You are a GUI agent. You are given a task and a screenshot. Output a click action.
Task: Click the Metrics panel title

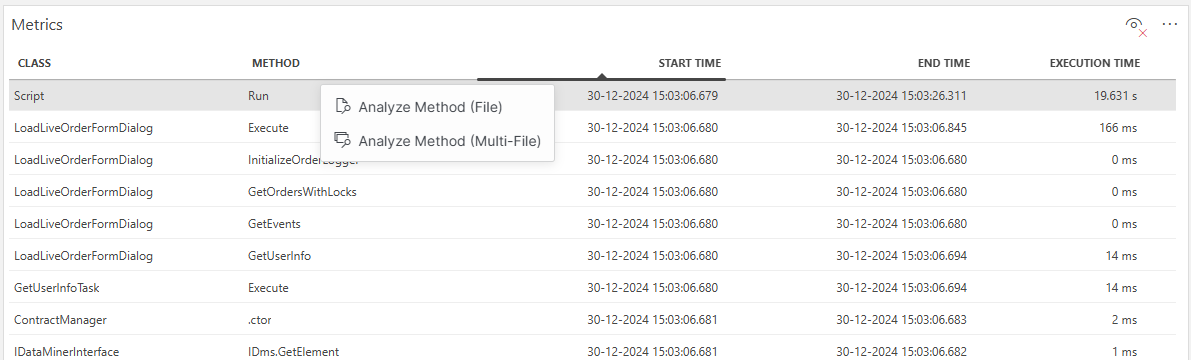(36, 24)
